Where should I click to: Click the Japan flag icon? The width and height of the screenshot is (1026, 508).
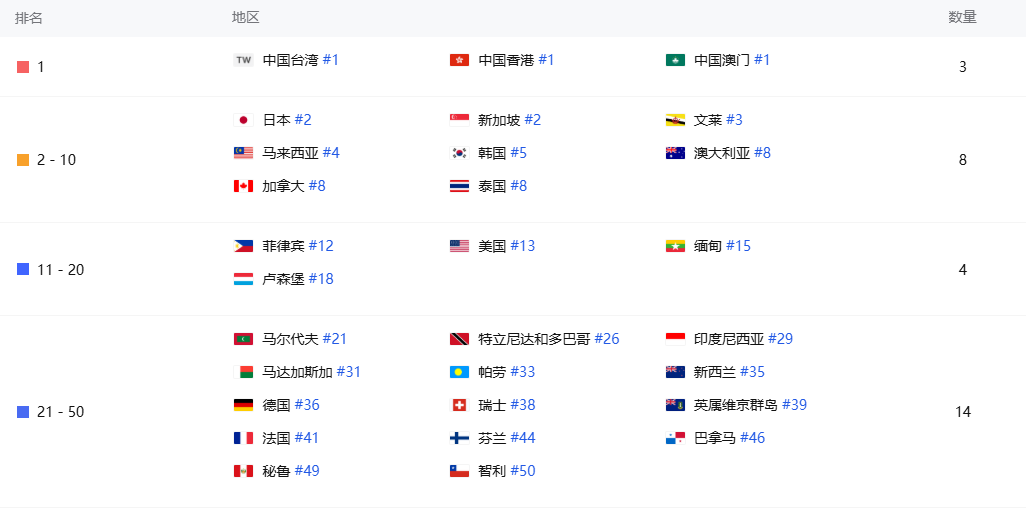[x=243, y=120]
